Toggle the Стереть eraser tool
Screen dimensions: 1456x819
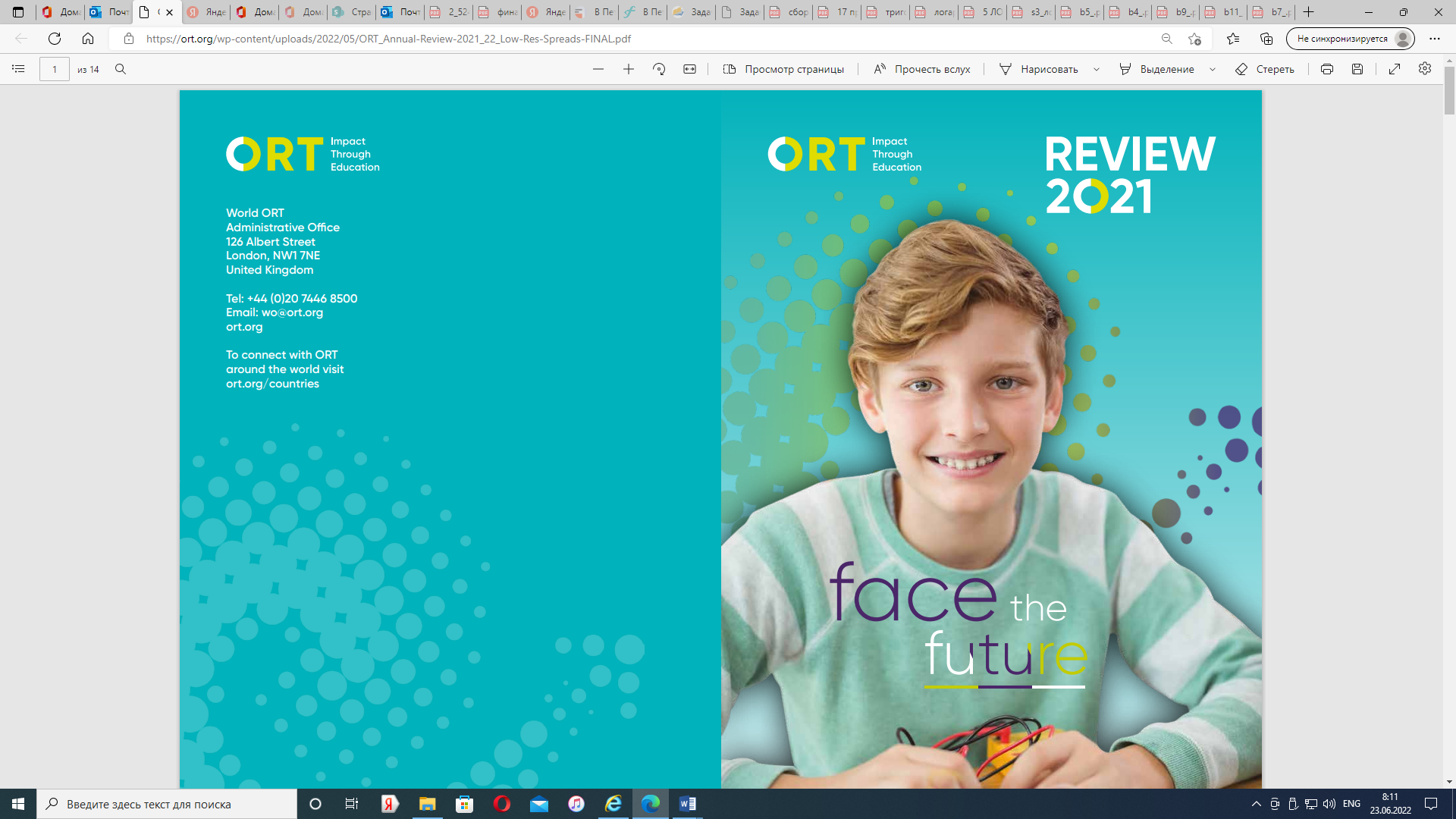pos(1265,69)
